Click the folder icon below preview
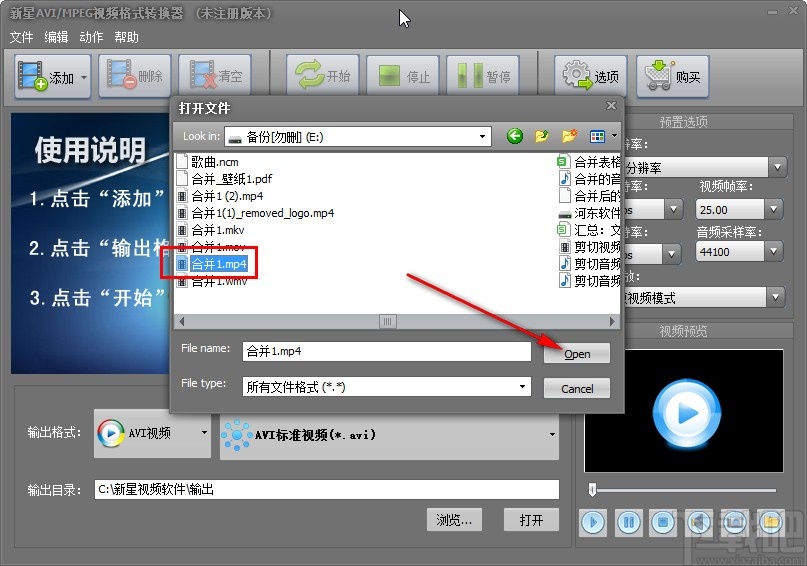This screenshot has width=807, height=566. click(770, 523)
